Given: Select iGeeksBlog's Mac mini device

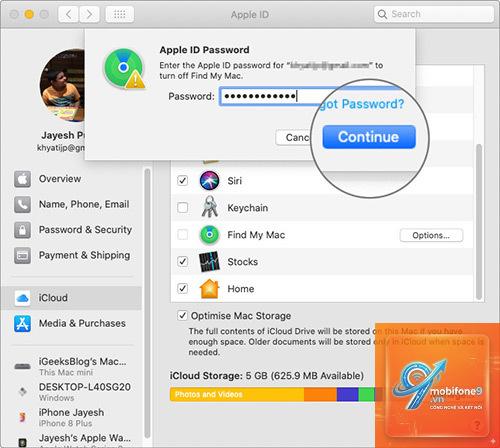Looking at the screenshot, I should coord(71,366).
